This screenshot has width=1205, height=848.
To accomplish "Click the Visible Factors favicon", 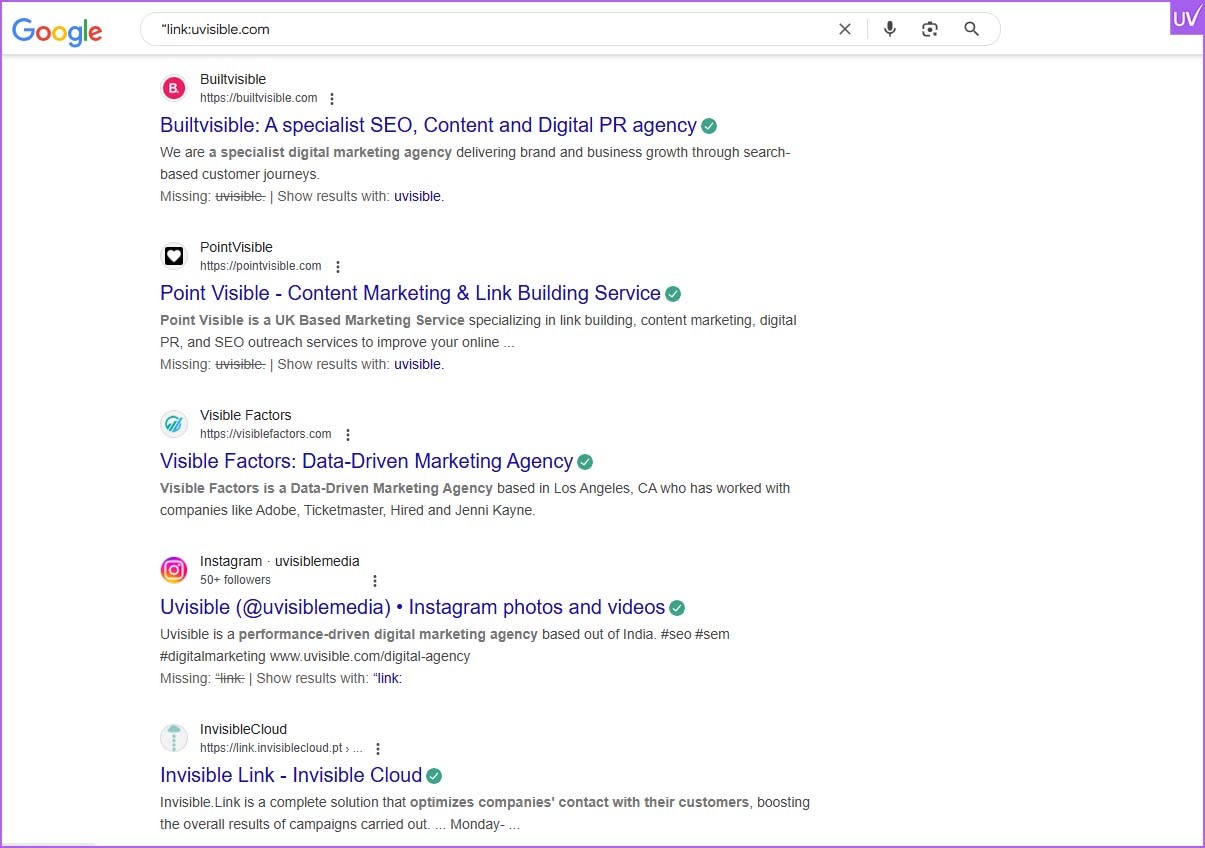I will [x=174, y=424].
